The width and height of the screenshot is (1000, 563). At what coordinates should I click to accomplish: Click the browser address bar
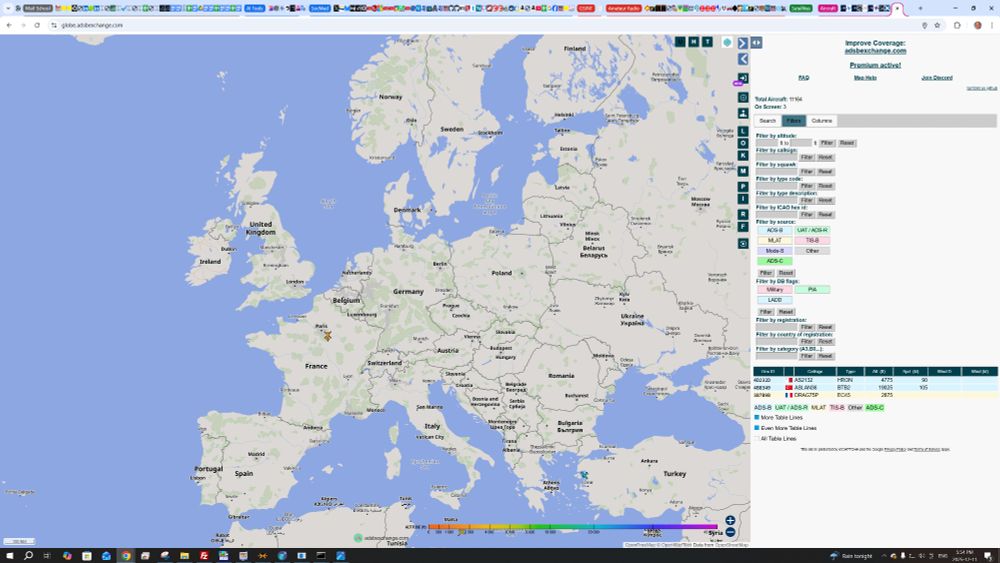click(485, 26)
